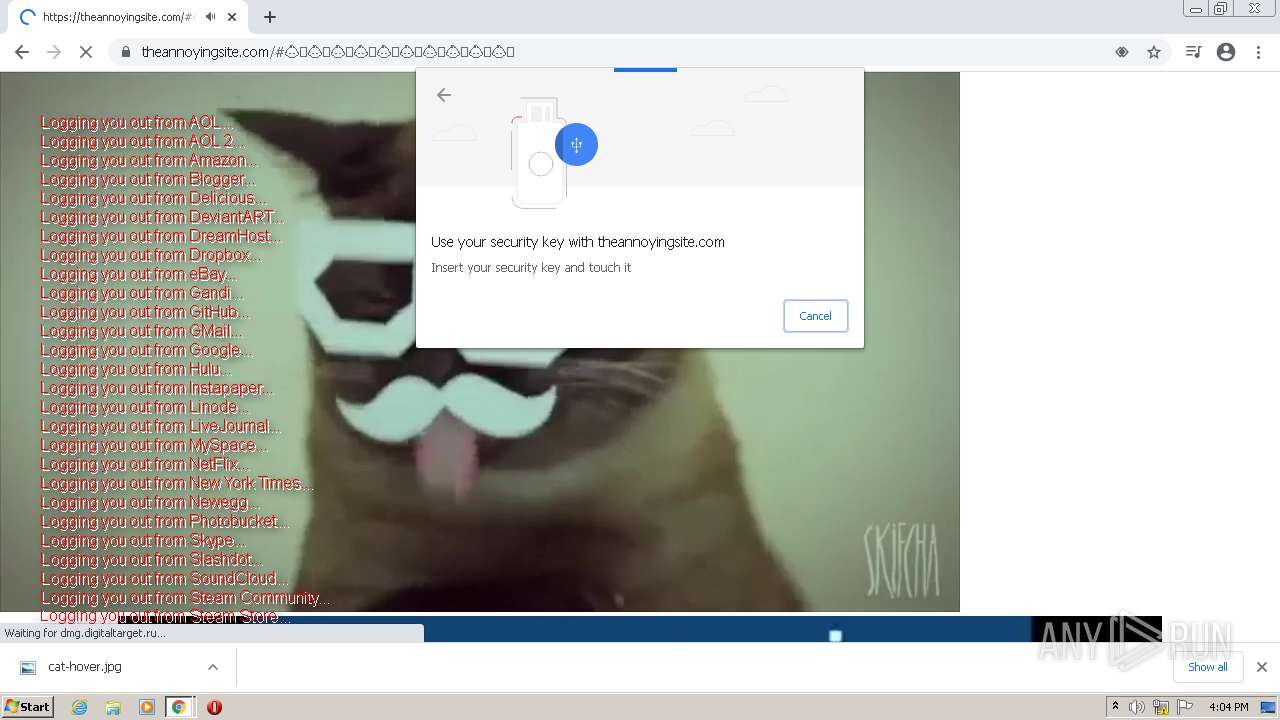Close the downloads bar
This screenshot has width=1280, height=720.
(1261, 667)
